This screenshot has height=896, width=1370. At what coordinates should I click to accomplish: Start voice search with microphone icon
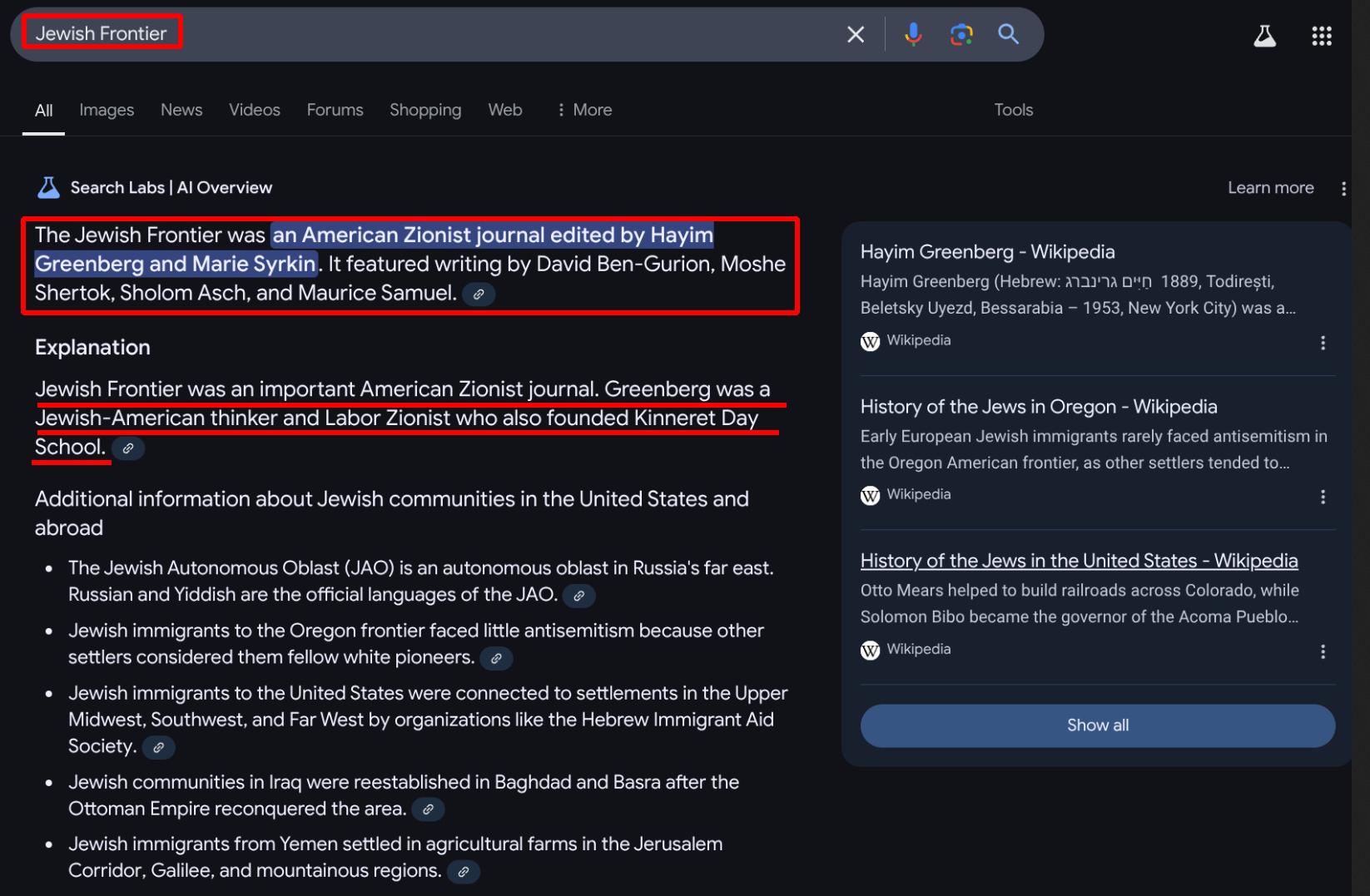coord(913,34)
